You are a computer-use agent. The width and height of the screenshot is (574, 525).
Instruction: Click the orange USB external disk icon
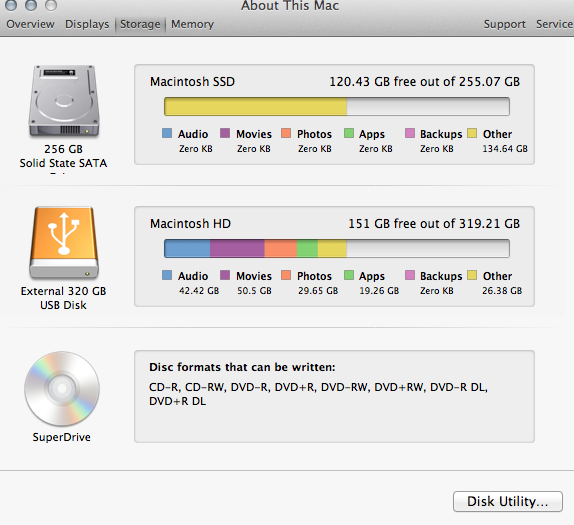pos(64,242)
